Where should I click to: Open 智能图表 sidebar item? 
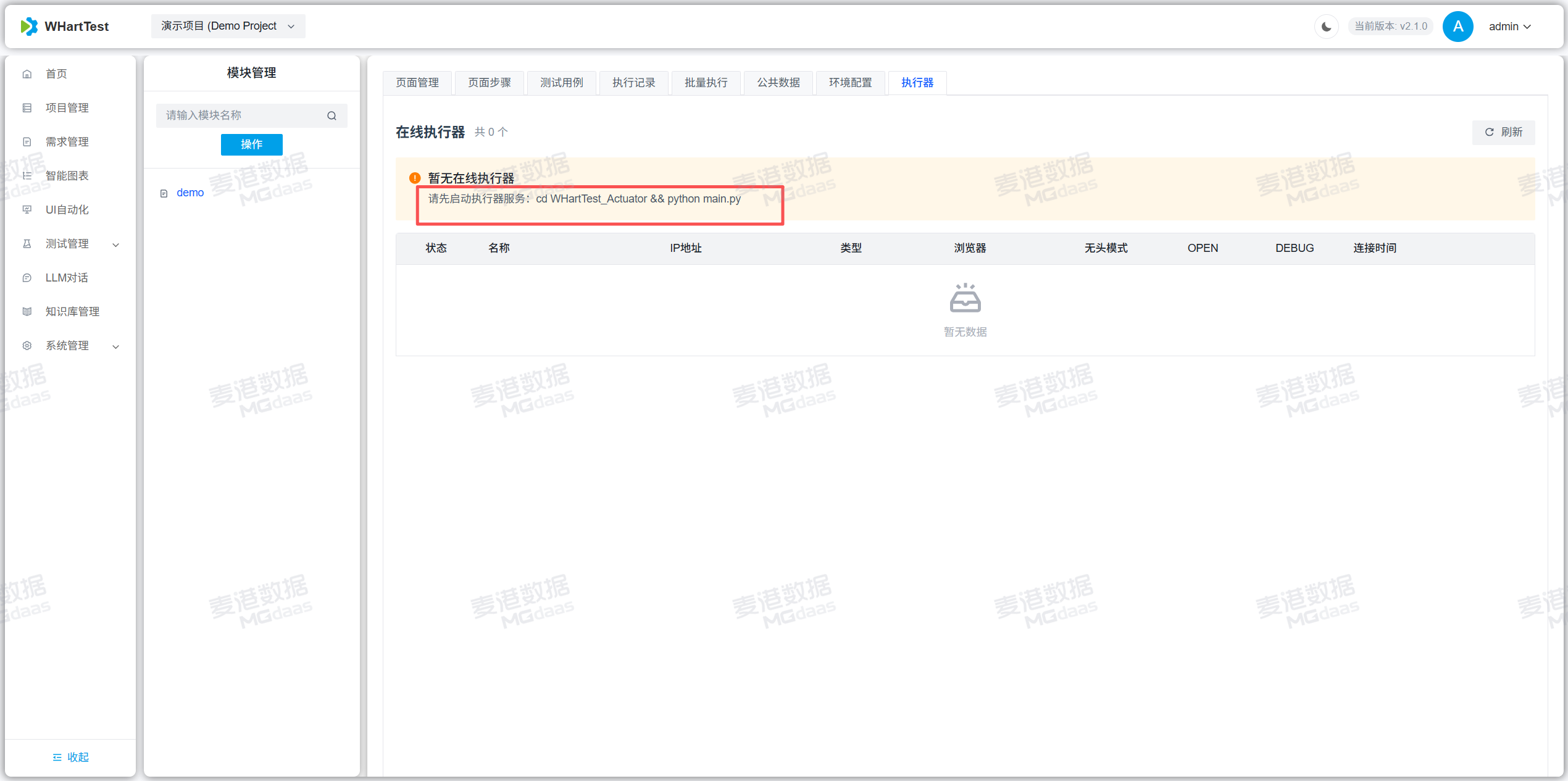[x=67, y=176]
